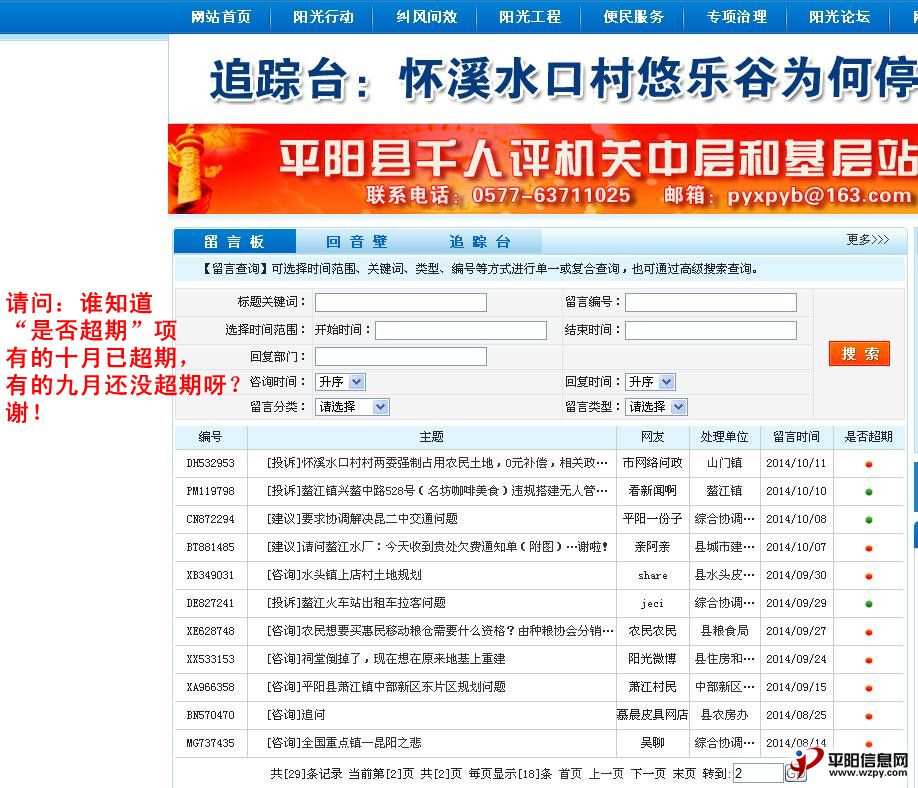This screenshot has height=788, width=918.
Task: Open the 阳光行动 nav item
Action: (323, 16)
